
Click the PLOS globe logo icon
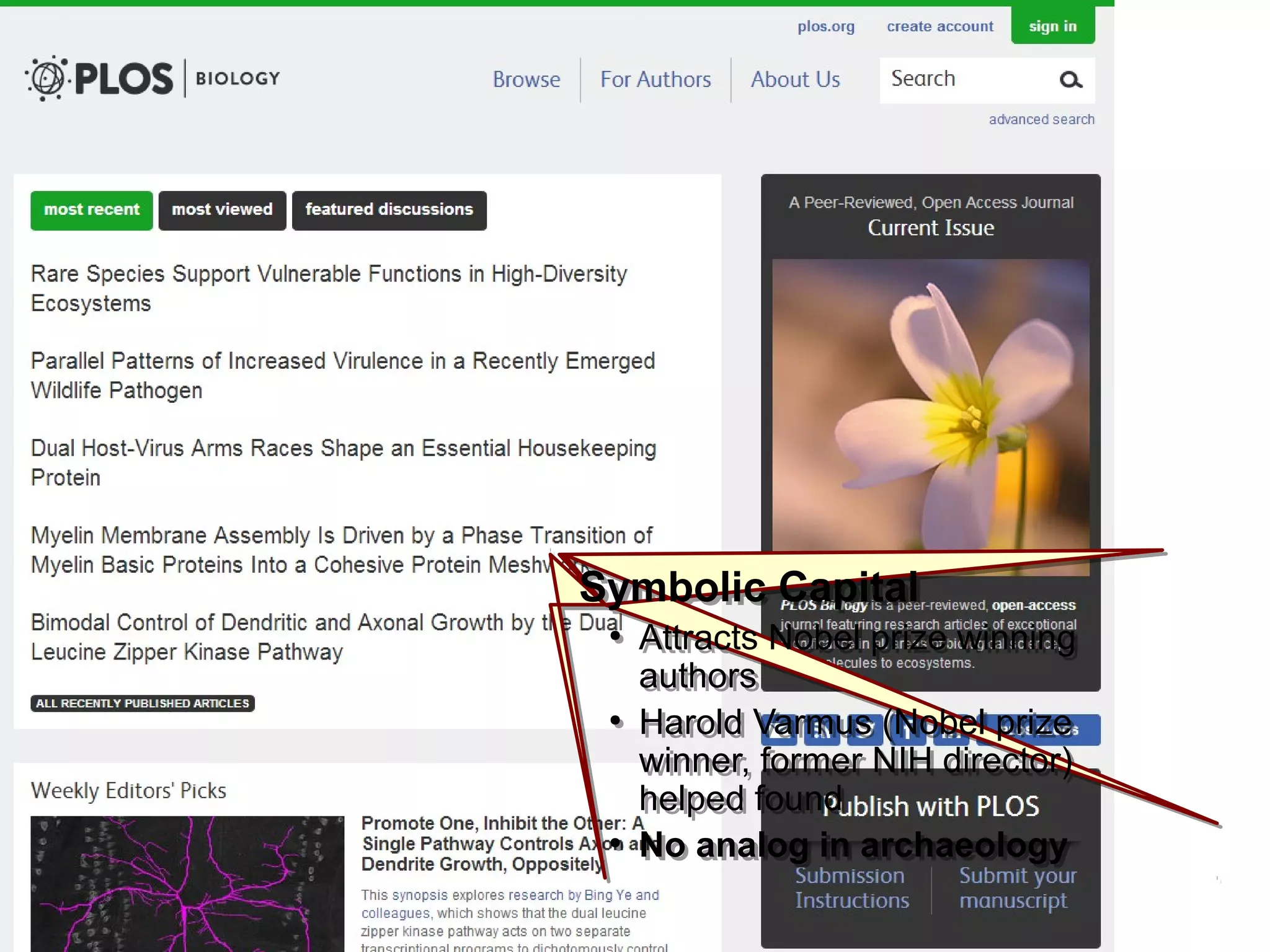tap(47, 79)
